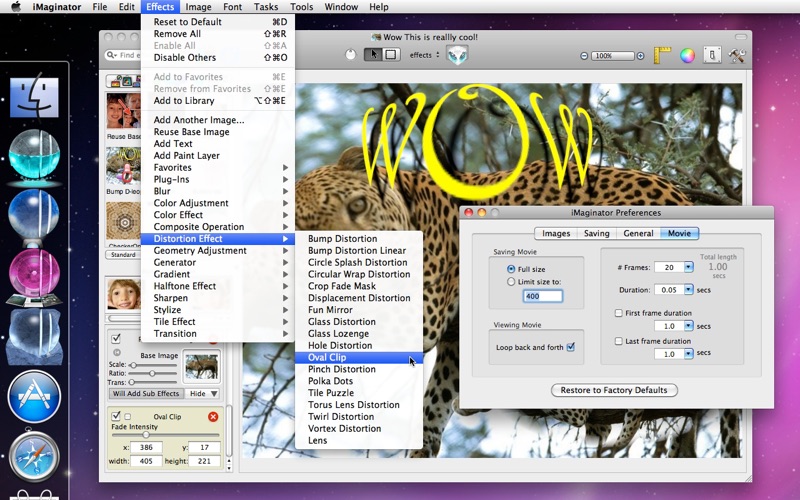Expand the Generator submenu

[218, 262]
